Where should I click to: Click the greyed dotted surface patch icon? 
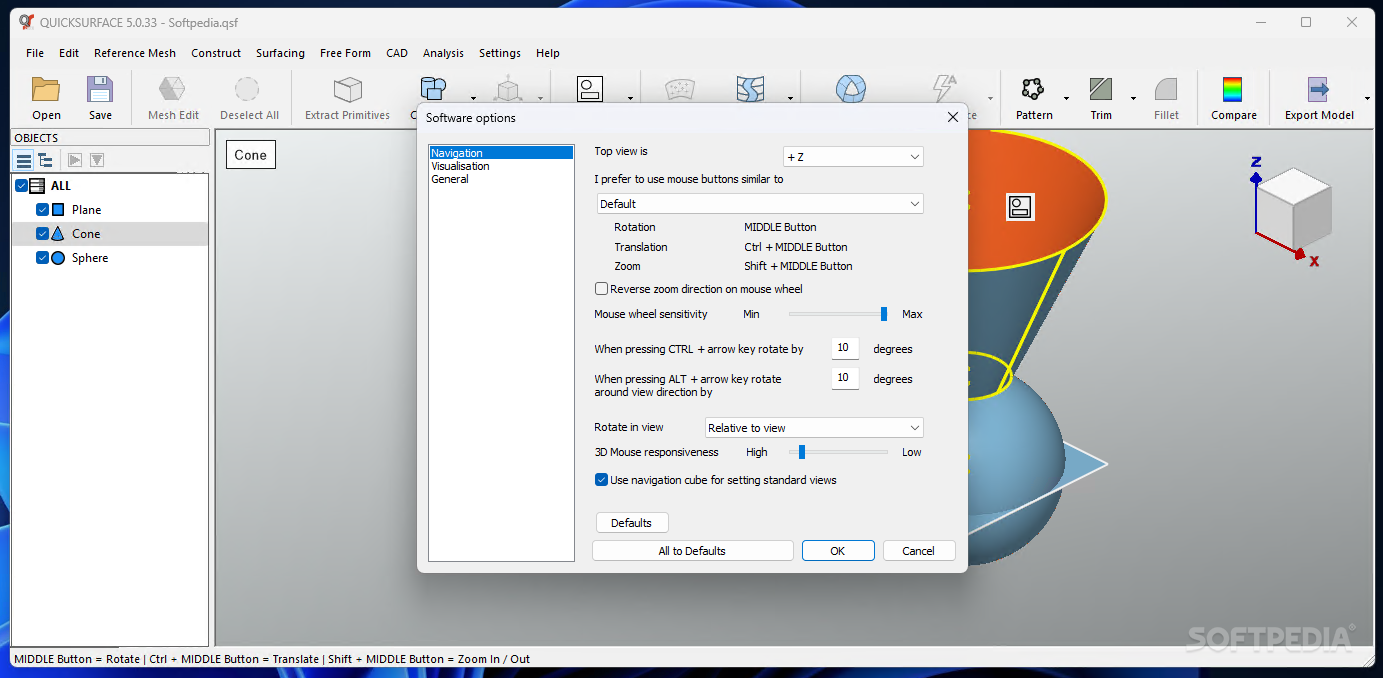click(x=681, y=89)
